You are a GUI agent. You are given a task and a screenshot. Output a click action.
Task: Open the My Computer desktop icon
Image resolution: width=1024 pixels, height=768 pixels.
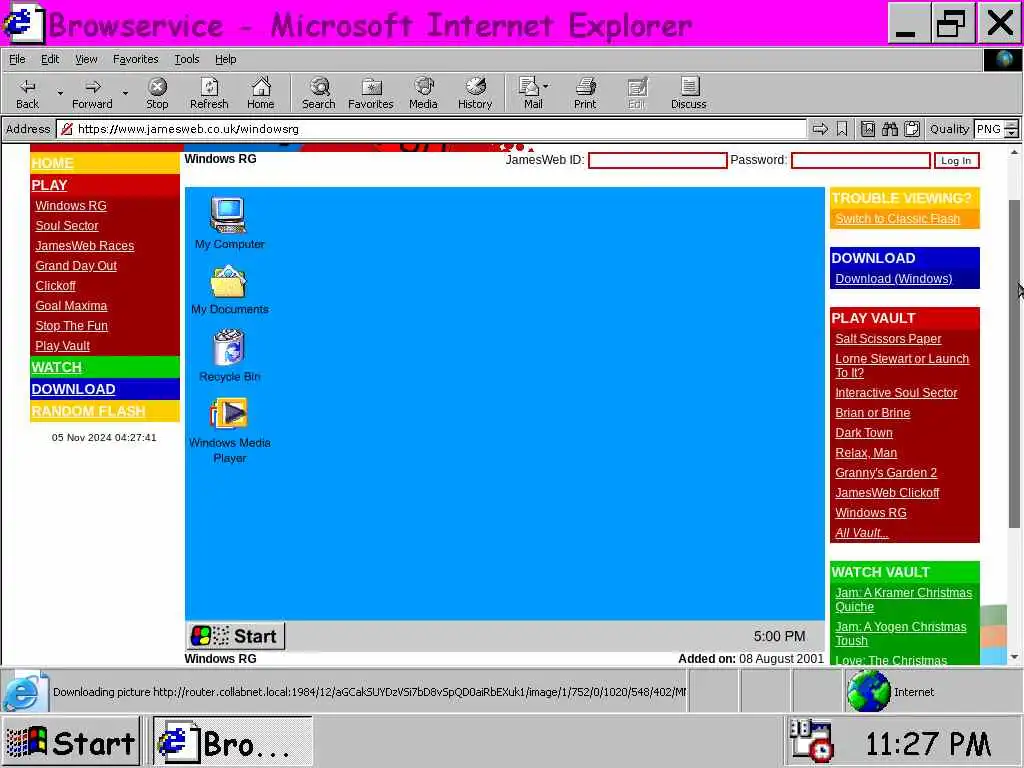point(229,223)
